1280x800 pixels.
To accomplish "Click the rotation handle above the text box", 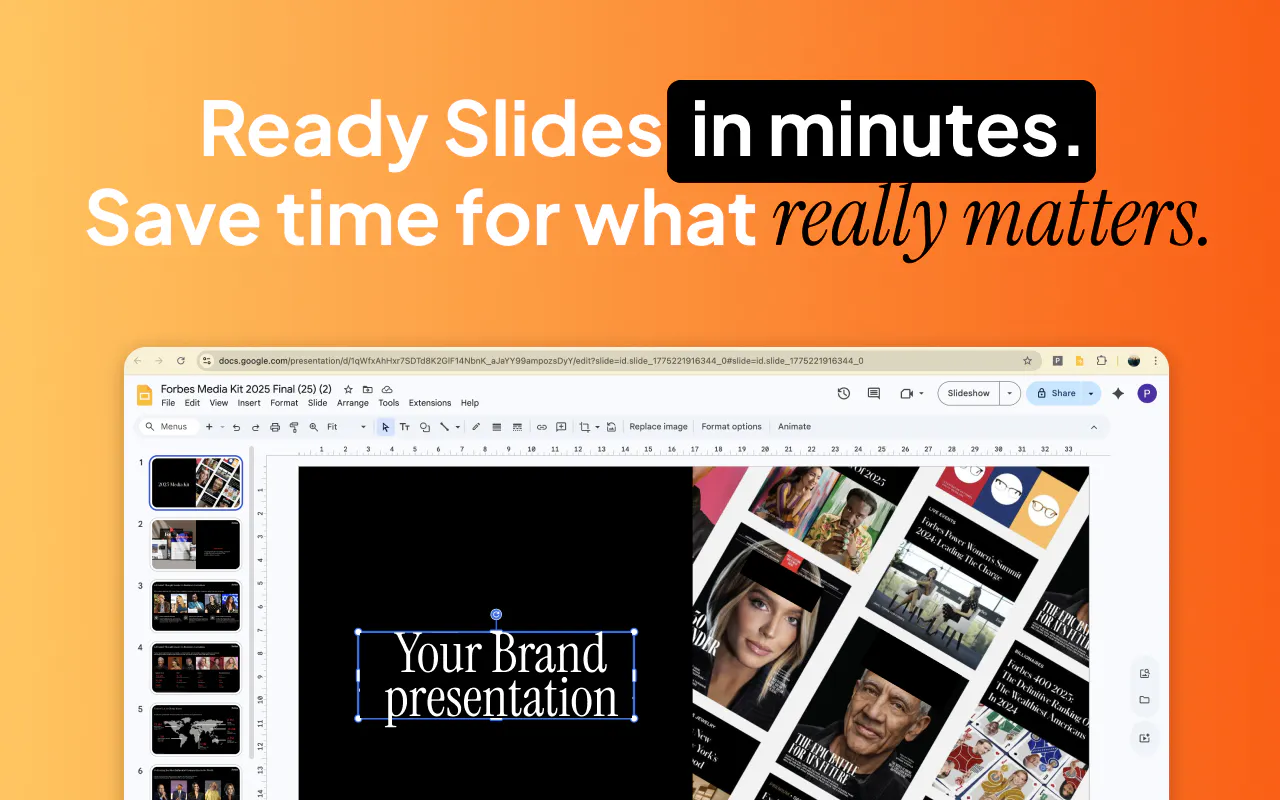I will [496, 614].
